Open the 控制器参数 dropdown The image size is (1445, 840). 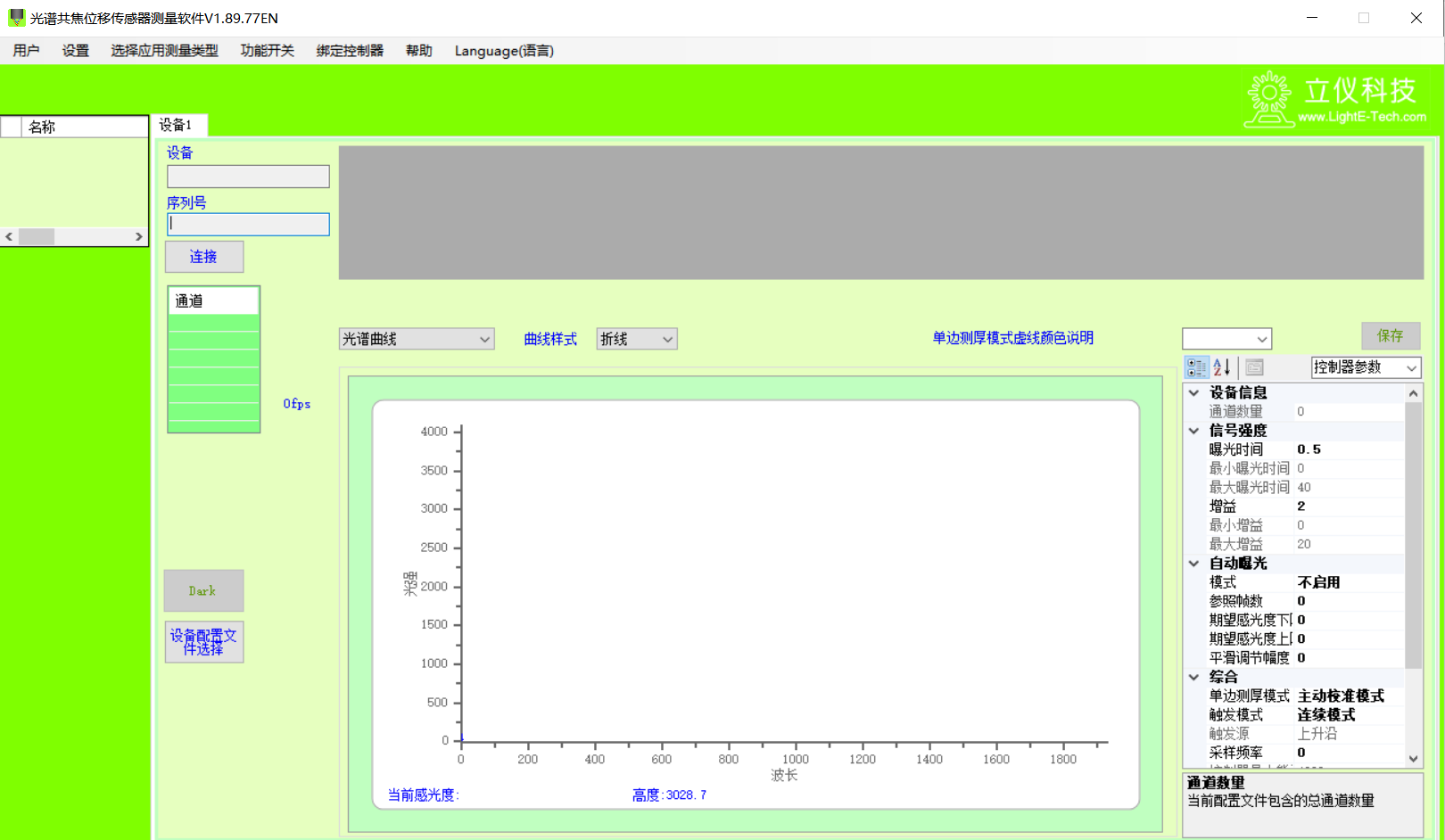1365,367
